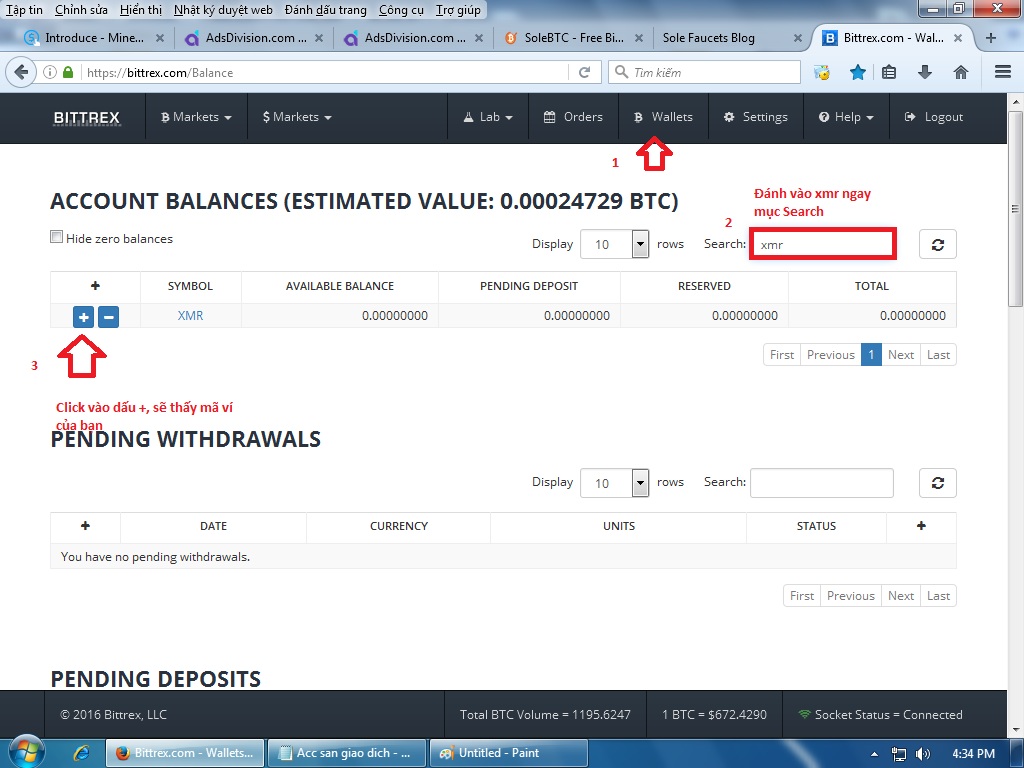The width and height of the screenshot is (1024, 768).
Task: Reload the page using refresh icon
Action: (584, 72)
